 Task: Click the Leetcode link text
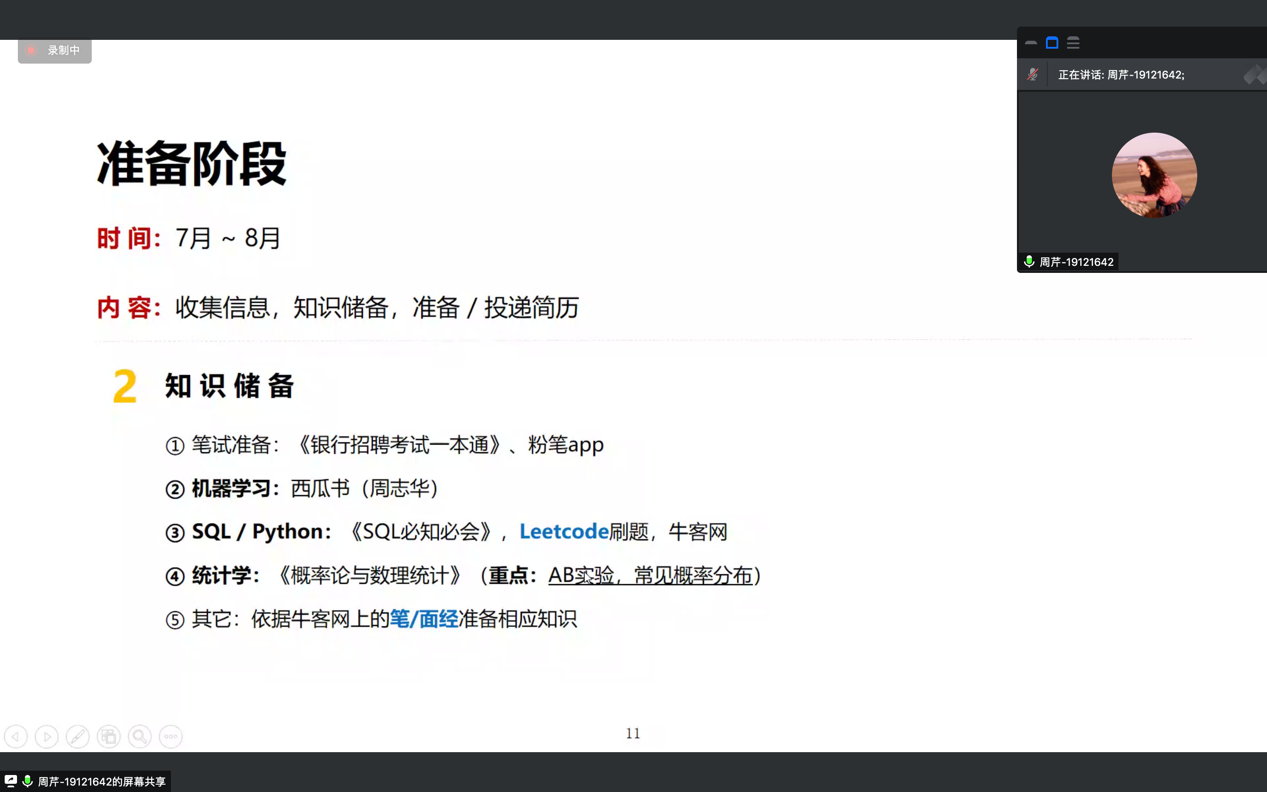pos(563,531)
